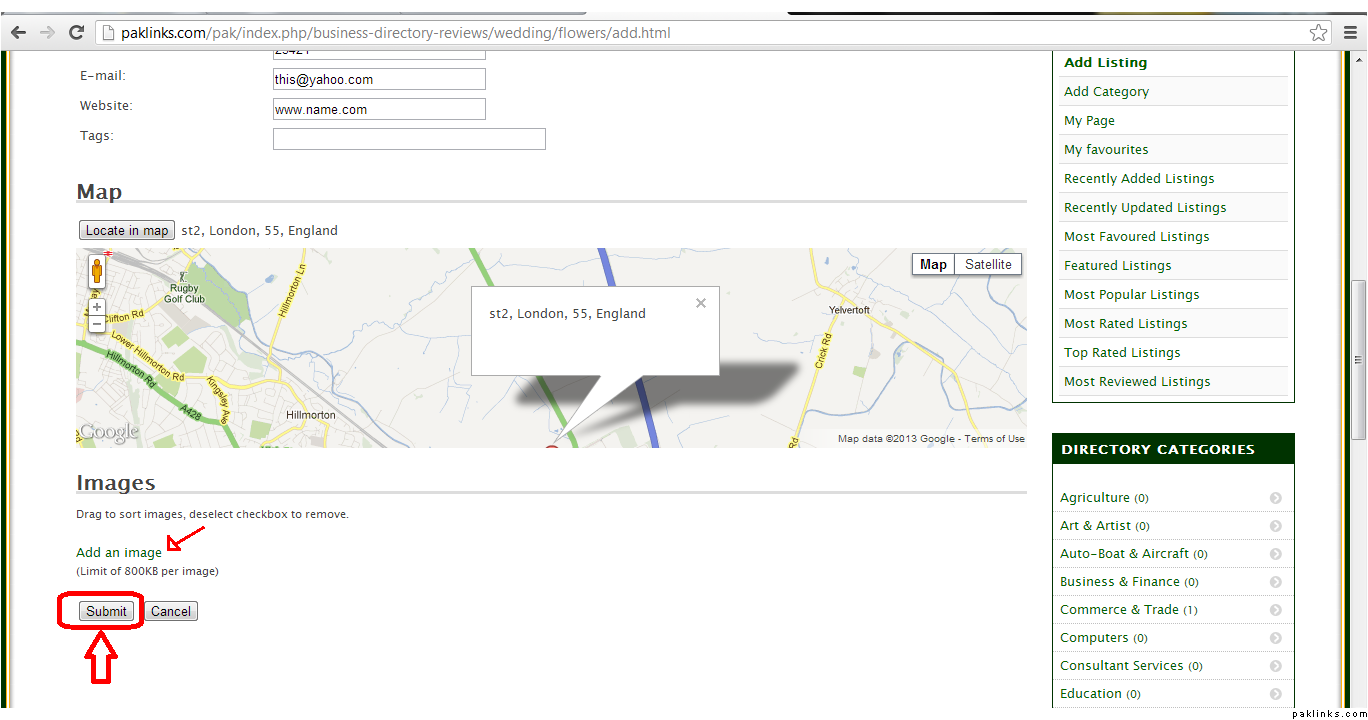Viewport: 1368px width, 720px height.
Task: Click the Add an image link
Action: coord(119,552)
